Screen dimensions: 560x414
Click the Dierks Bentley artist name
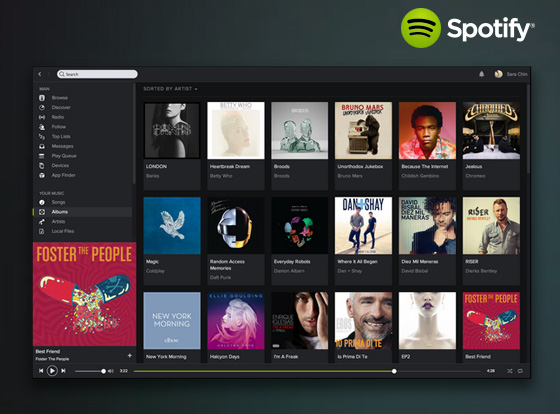[481, 271]
